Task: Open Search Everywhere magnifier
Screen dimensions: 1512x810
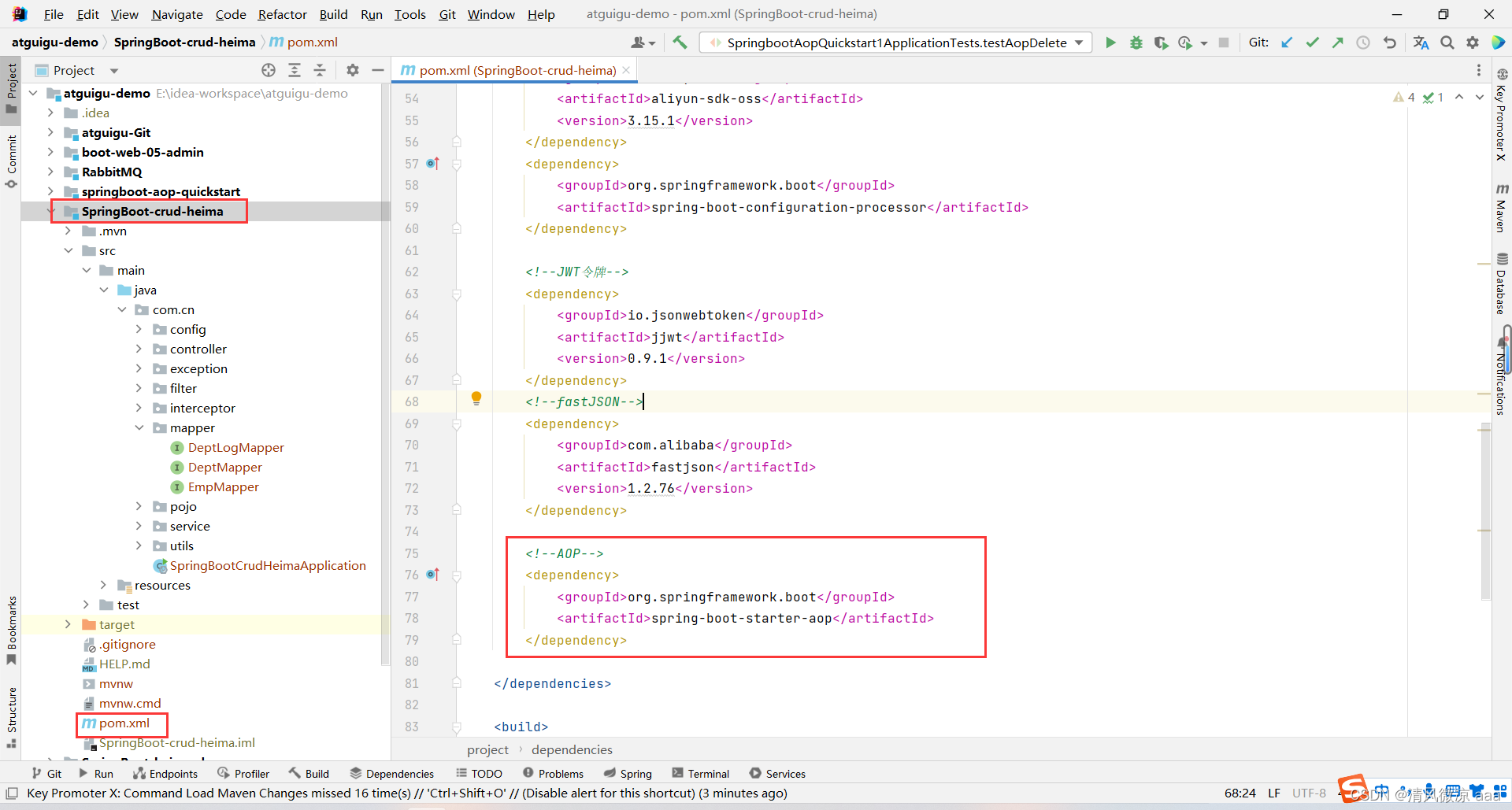Action: 1447,43
